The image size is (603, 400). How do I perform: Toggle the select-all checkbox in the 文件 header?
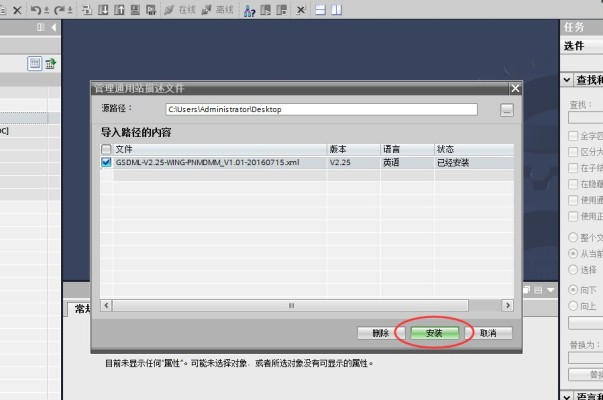click(x=106, y=149)
